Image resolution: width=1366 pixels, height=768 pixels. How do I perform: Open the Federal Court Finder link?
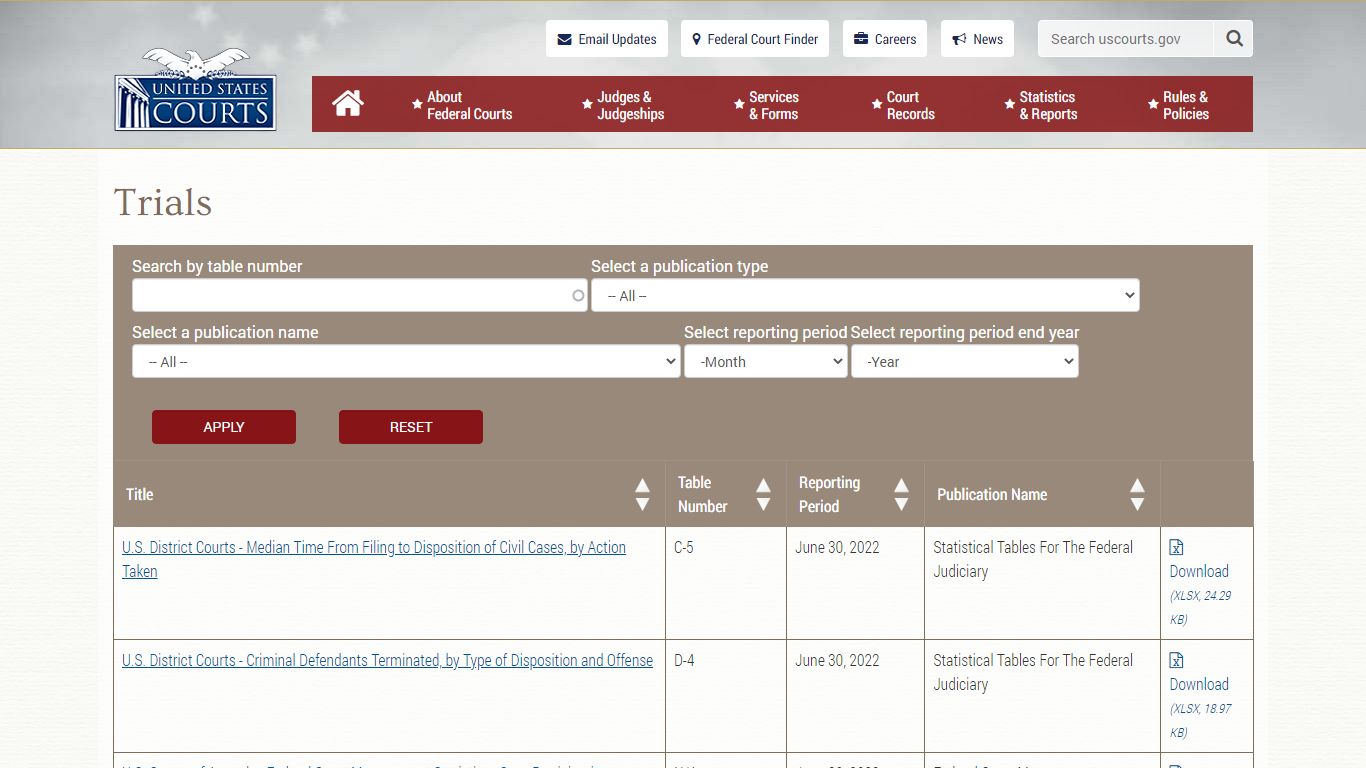(755, 39)
